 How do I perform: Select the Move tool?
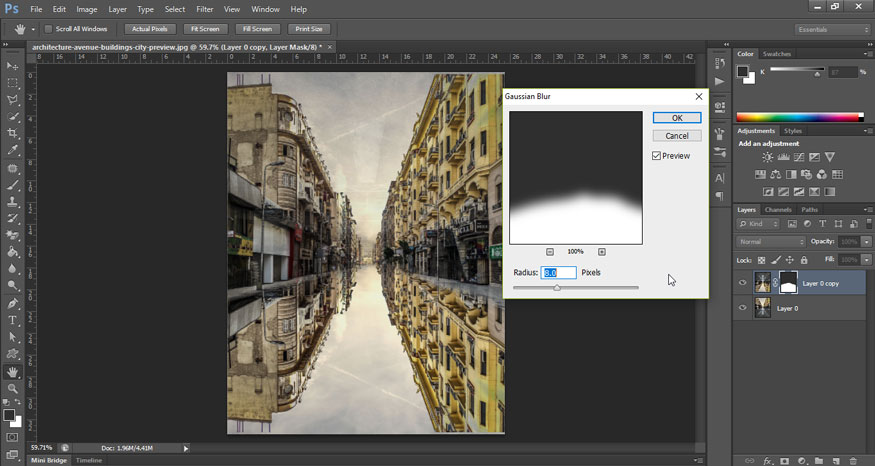[x=12, y=66]
